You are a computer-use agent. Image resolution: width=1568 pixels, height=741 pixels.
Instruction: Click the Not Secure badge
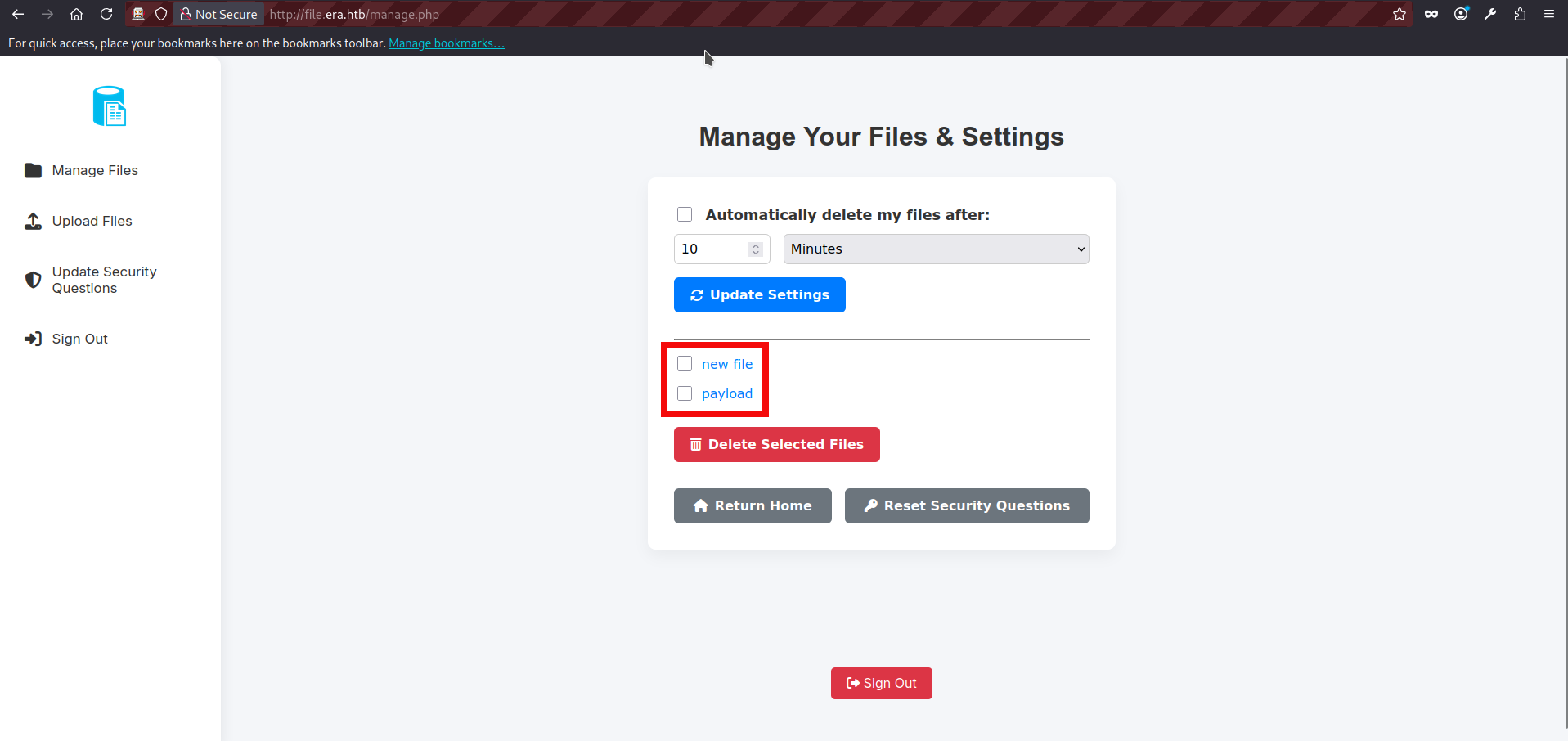[218, 14]
